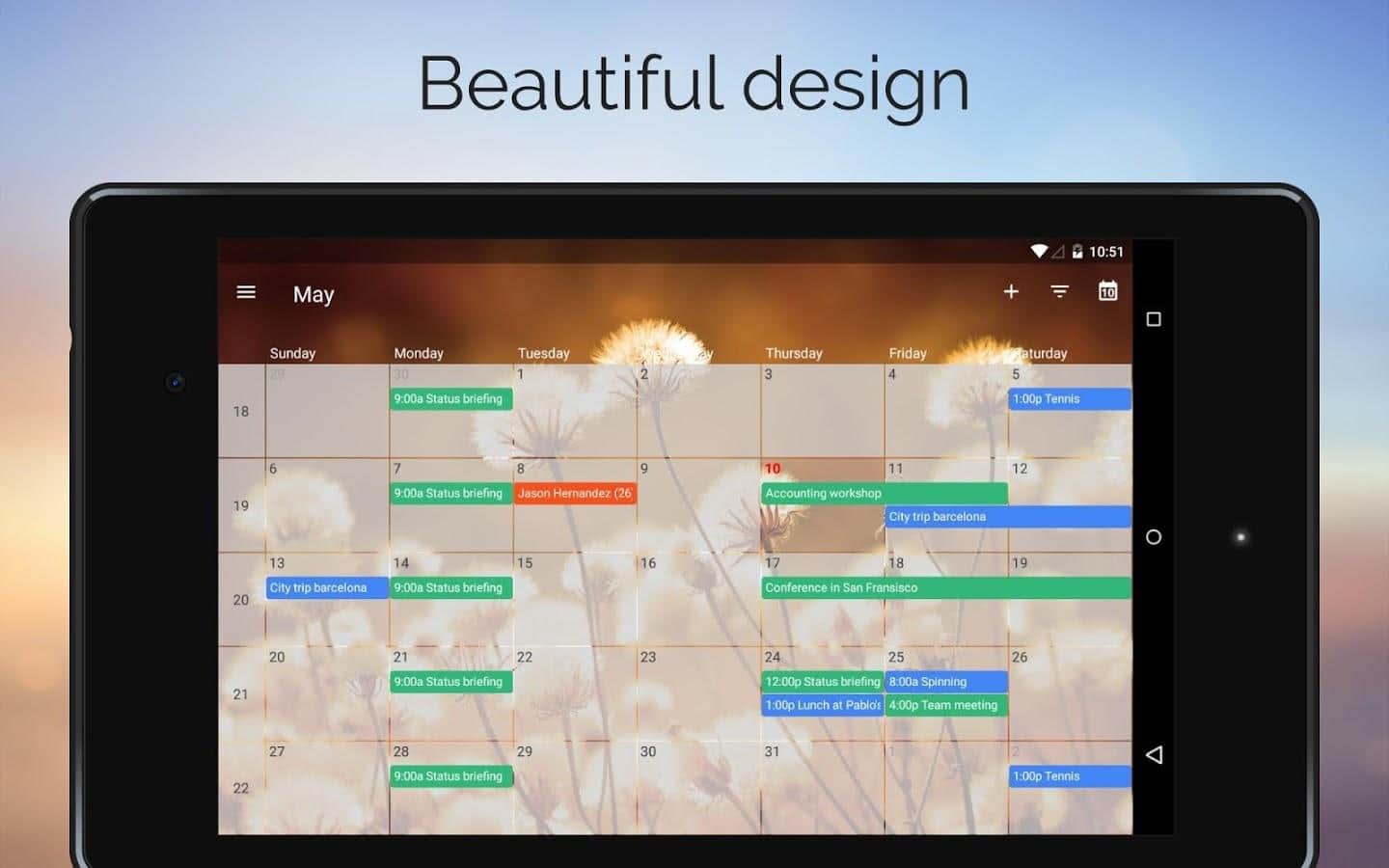Tap the plus icon to add event
Image resolution: width=1389 pixels, height=868 pixels.
point(1011,291)
